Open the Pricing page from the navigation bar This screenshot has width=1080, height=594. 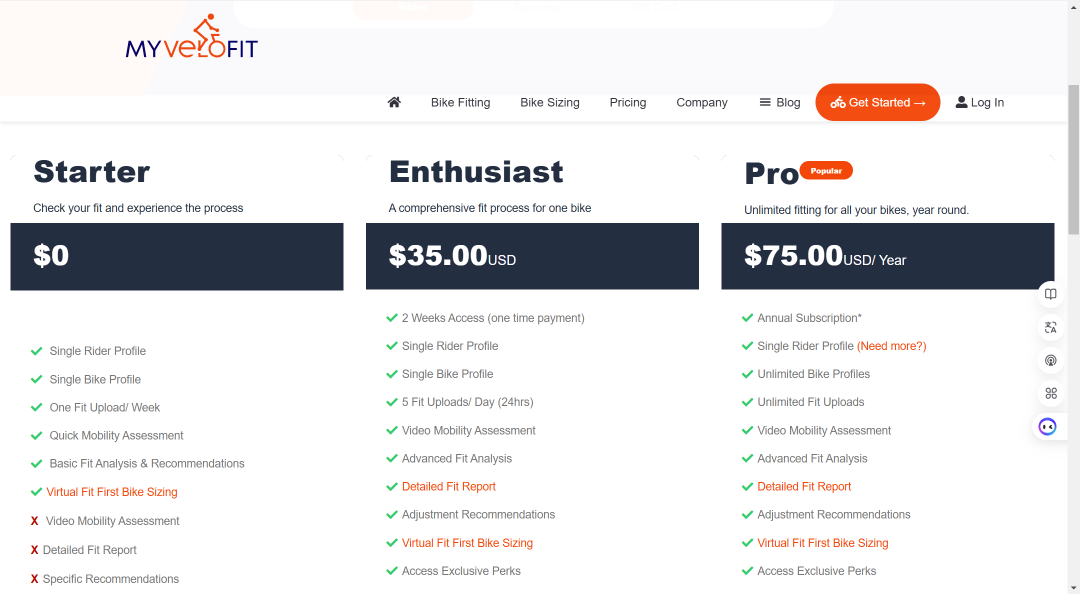(x=627, y=102)
